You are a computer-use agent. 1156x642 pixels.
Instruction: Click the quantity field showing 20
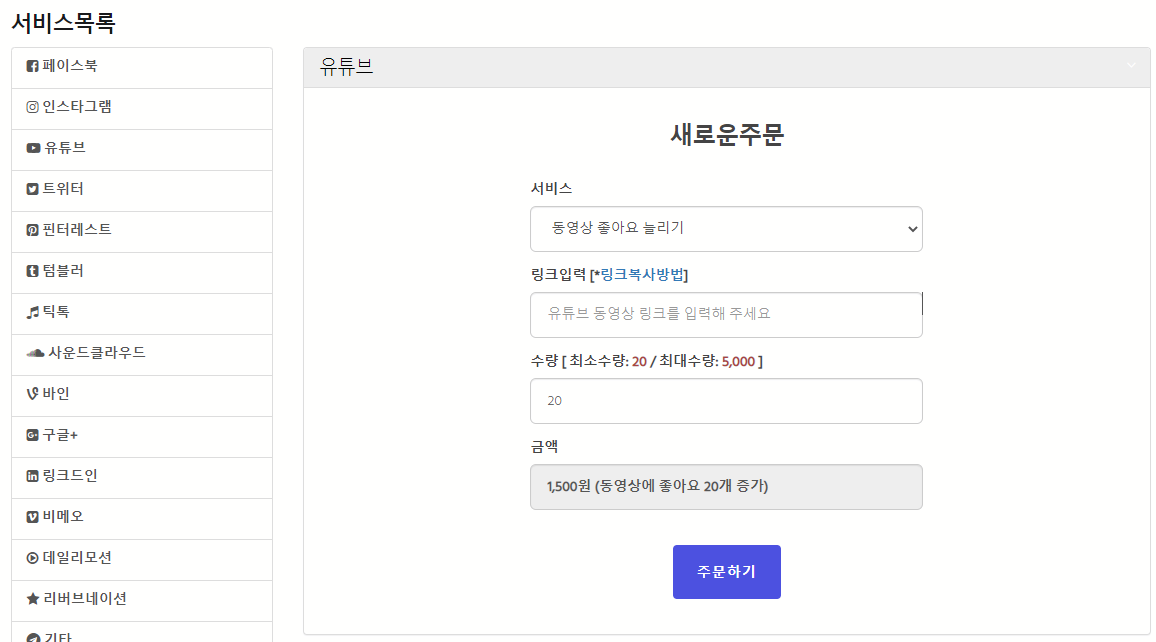(726, 401)
